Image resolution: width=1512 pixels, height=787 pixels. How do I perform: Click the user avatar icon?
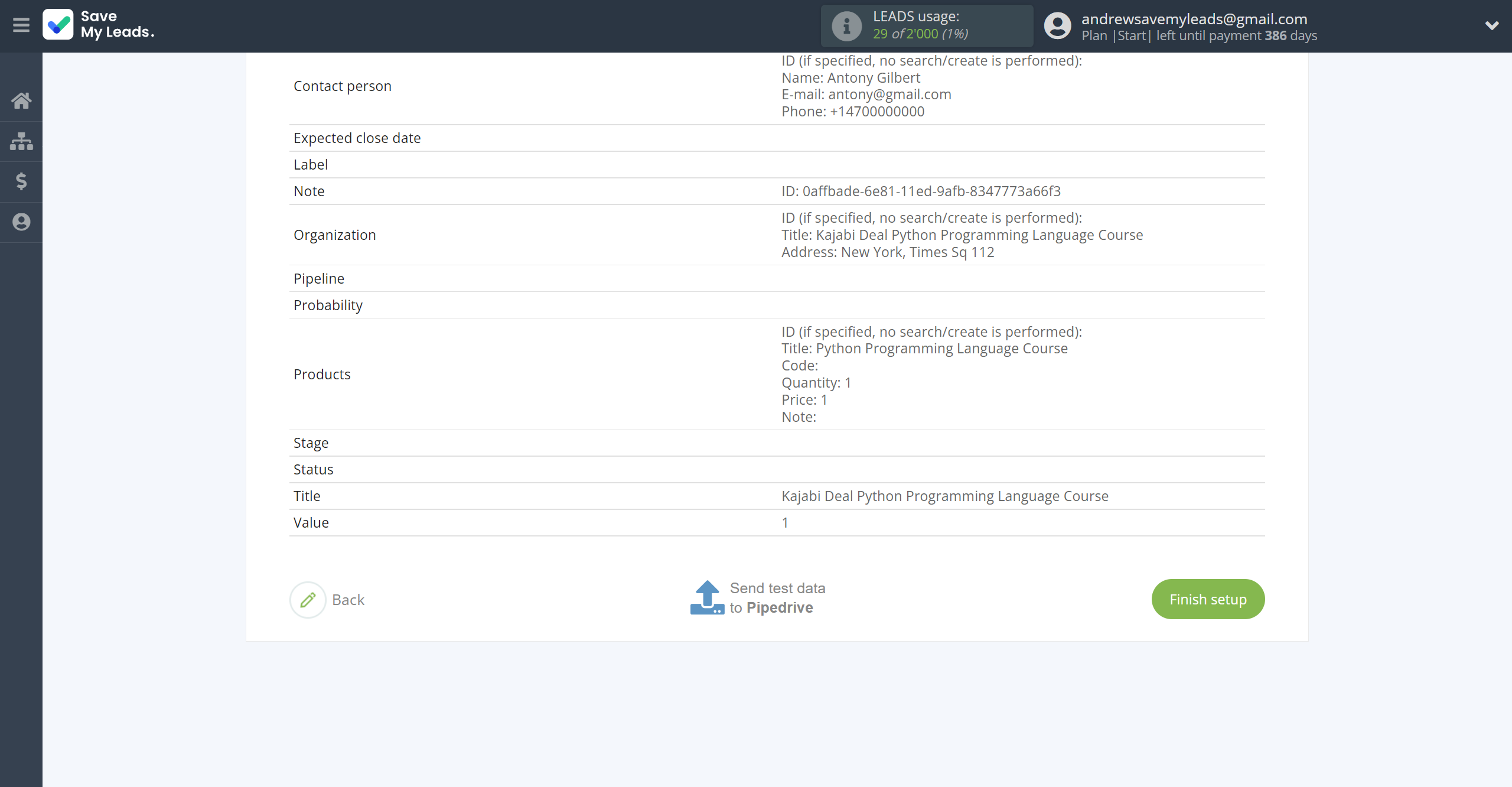tap(1057, 26)
